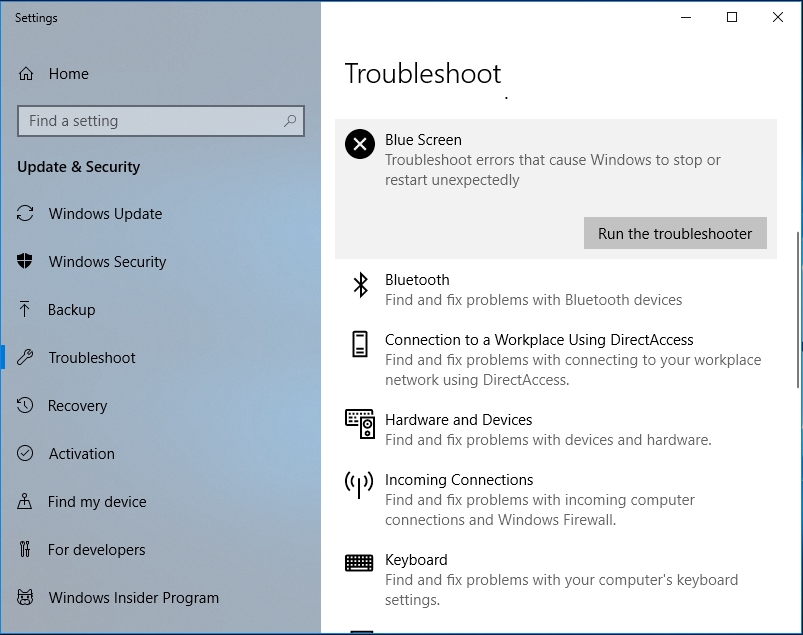Click the Blue Screen X icon

(360, 144)
